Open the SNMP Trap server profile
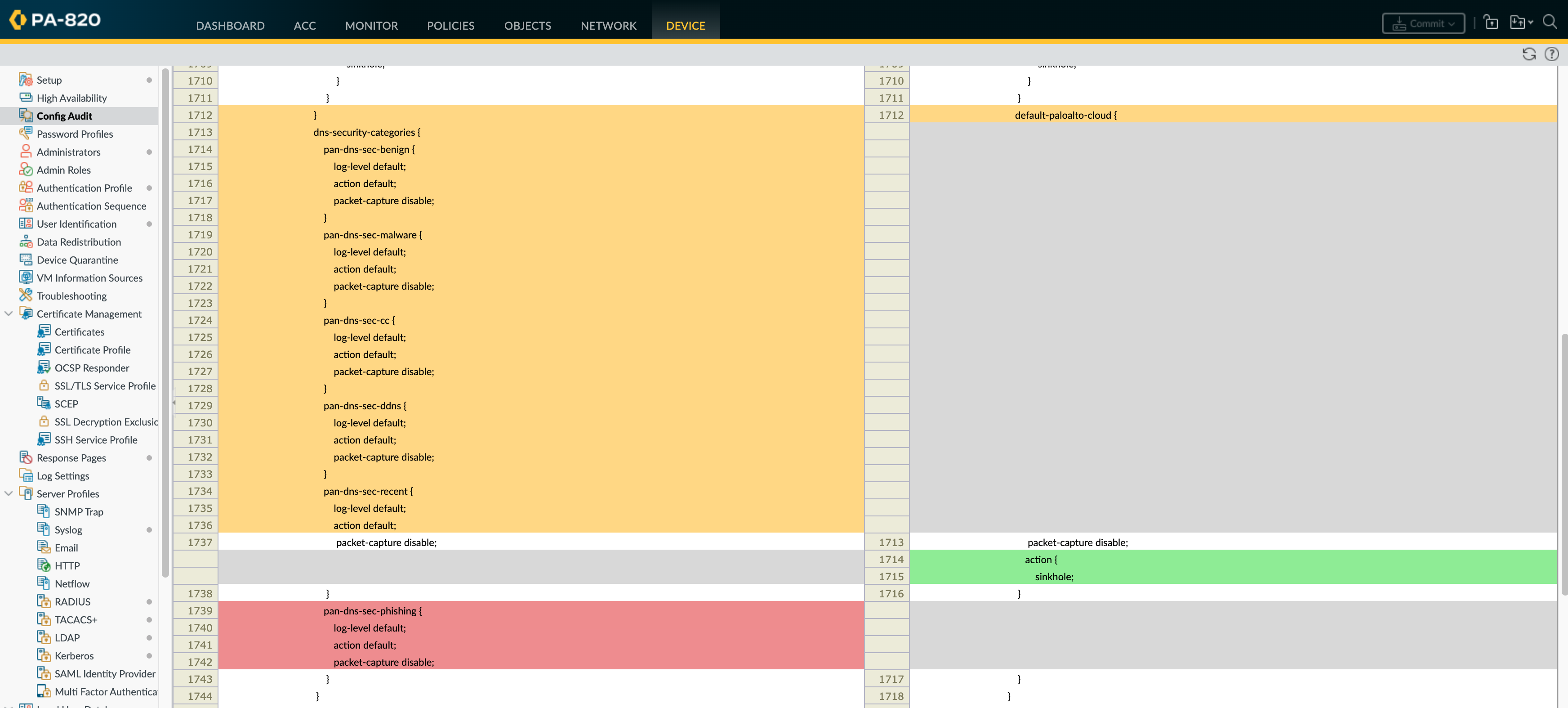 (79, 512)
